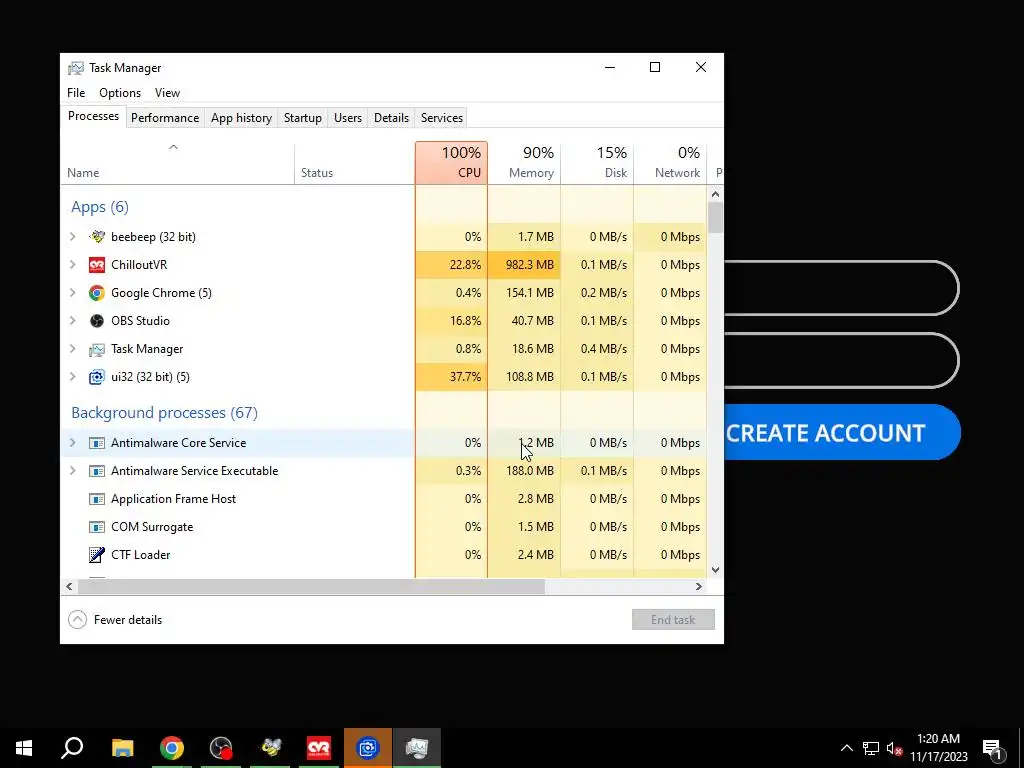Switch to the Performance tab
1024x768 pixels.
(x=165, y=118)
